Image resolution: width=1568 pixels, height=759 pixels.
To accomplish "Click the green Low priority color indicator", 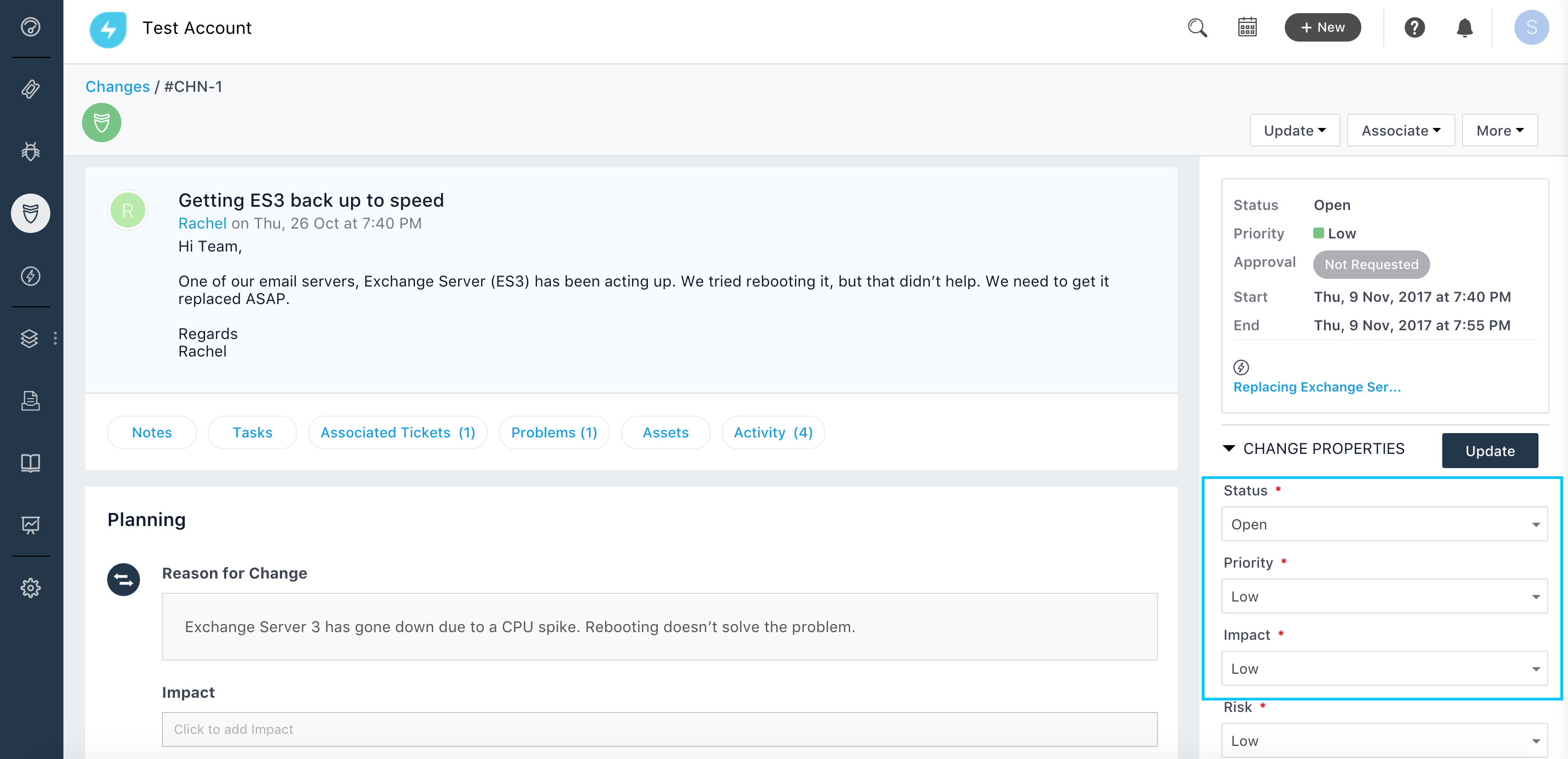I will tap(1319, 233).
